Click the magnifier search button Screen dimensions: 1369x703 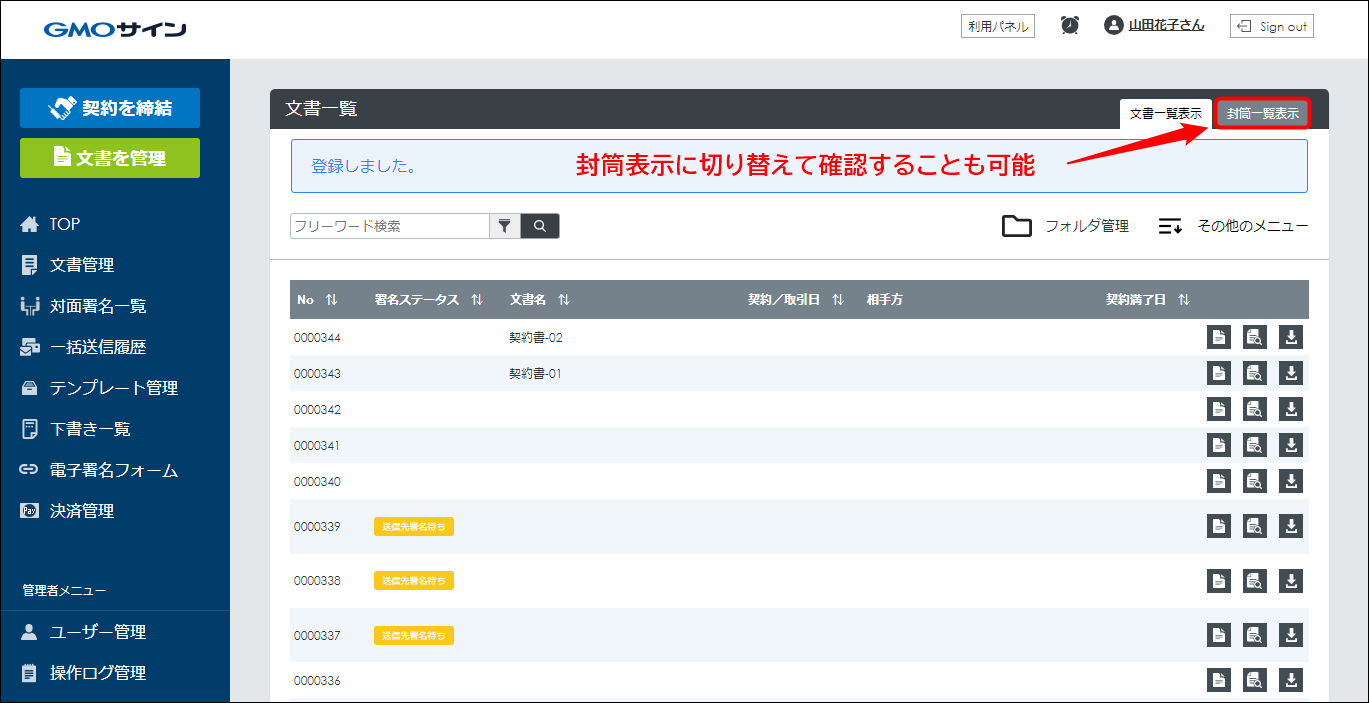click(540, 226)
